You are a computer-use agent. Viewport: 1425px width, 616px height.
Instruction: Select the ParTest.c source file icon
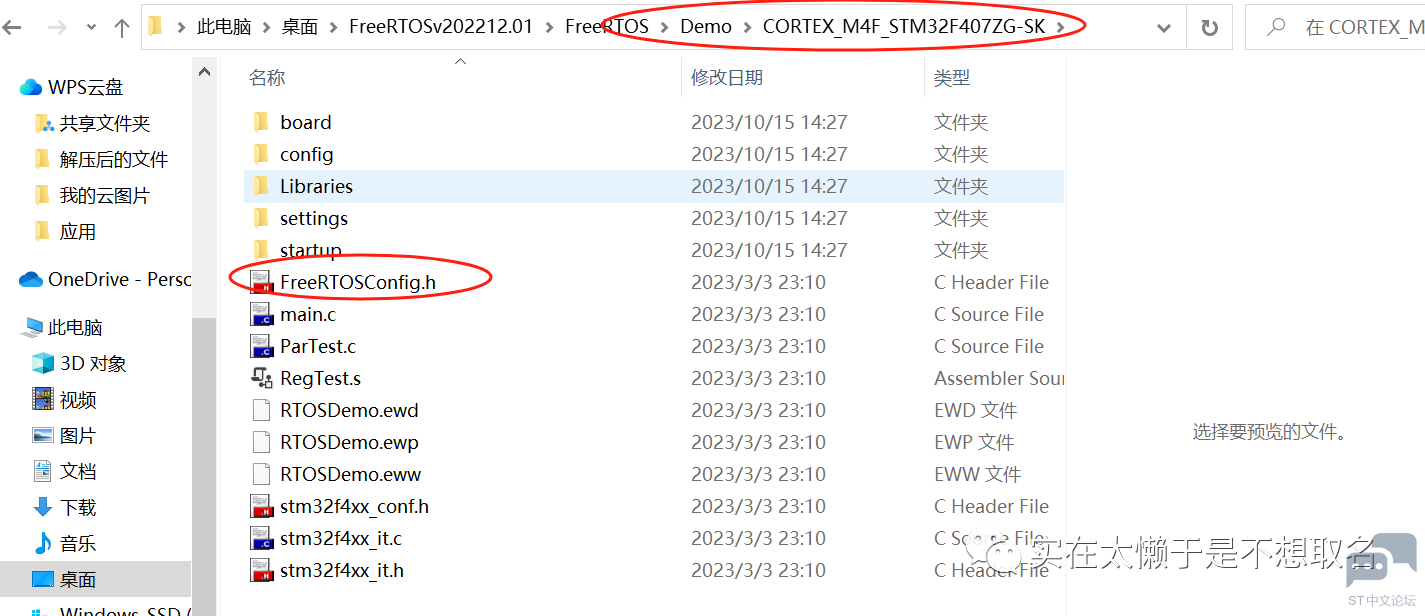click(x=262, y=346)
